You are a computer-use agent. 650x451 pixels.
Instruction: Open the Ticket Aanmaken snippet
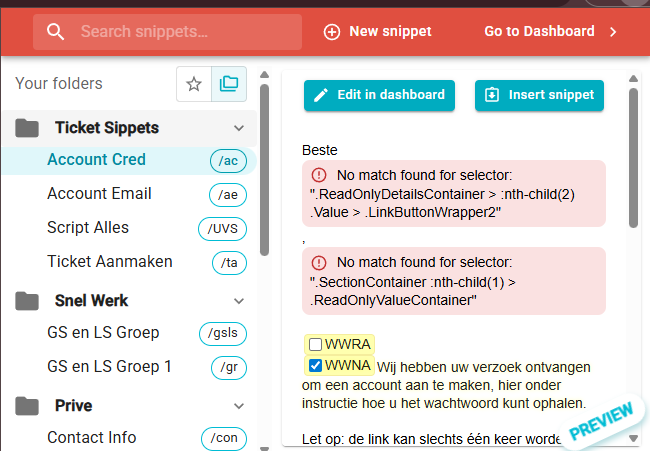click(x=109, y=262)
